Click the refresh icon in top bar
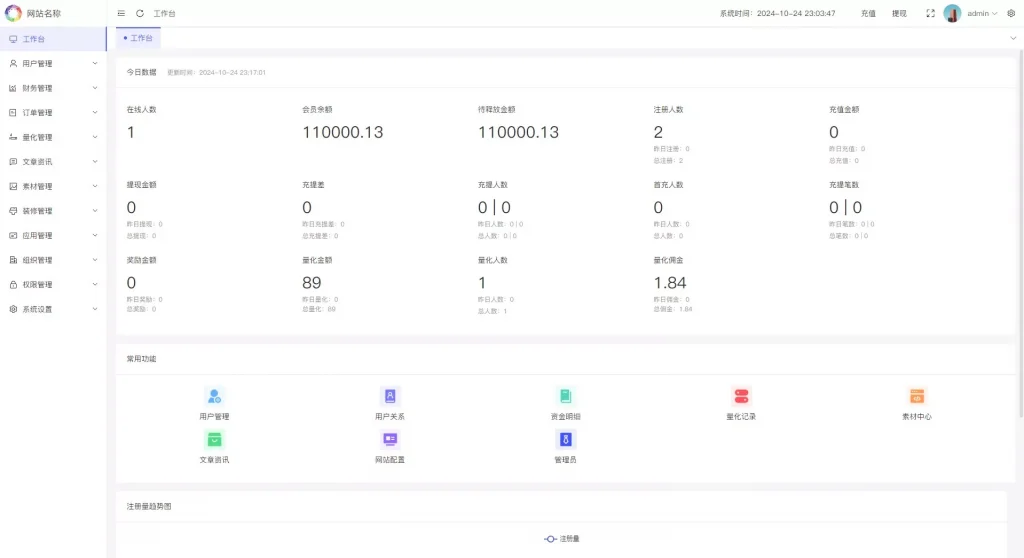 [140, 14]
